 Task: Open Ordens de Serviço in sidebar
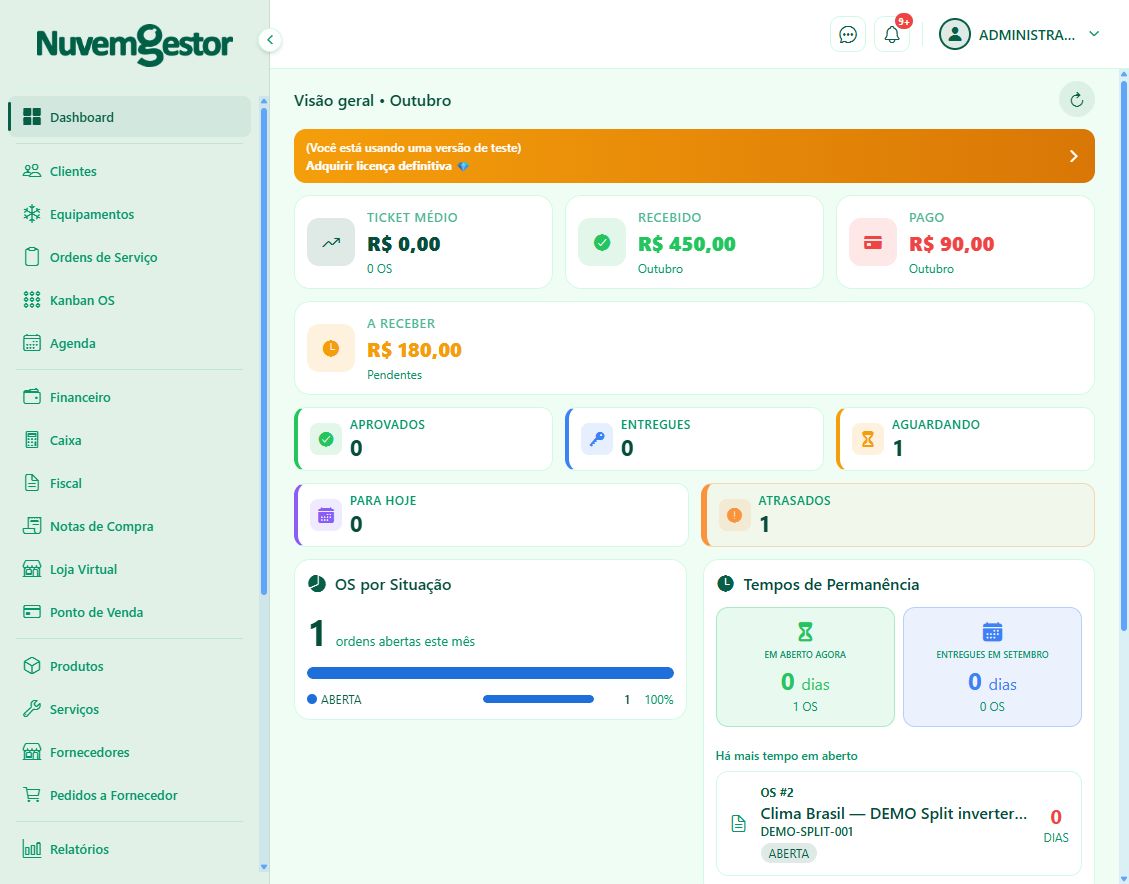[x=130, y=257]
